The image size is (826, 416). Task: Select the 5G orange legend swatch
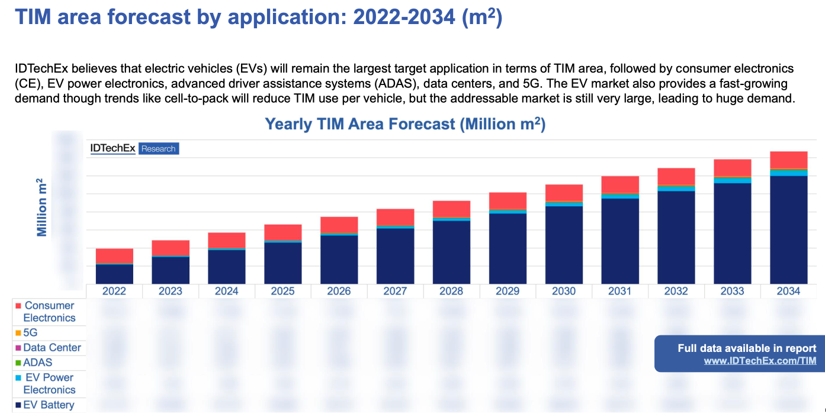point(18,333)
